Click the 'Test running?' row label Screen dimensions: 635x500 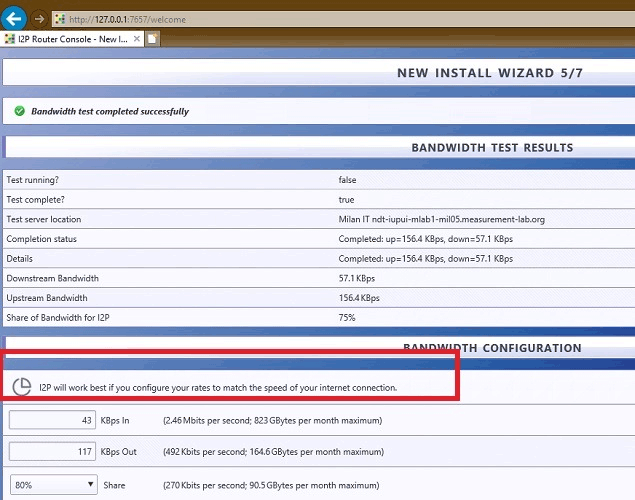coord(32,180)
